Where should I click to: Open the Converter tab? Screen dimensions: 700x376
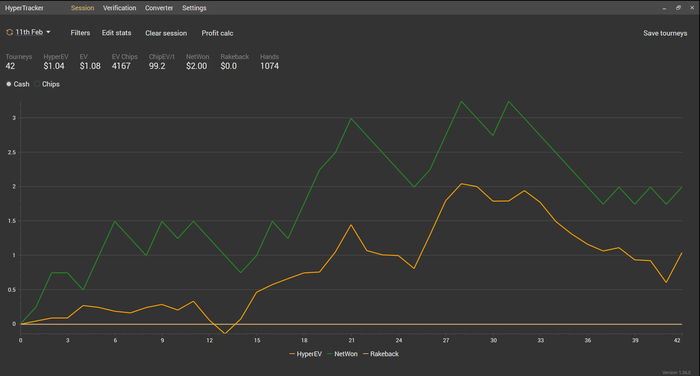coord(159,8)
